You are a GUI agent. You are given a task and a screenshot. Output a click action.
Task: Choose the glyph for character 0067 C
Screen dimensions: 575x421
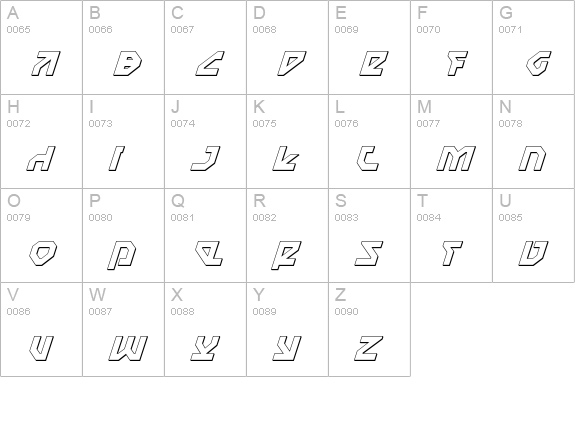click(x=205, y=47)
